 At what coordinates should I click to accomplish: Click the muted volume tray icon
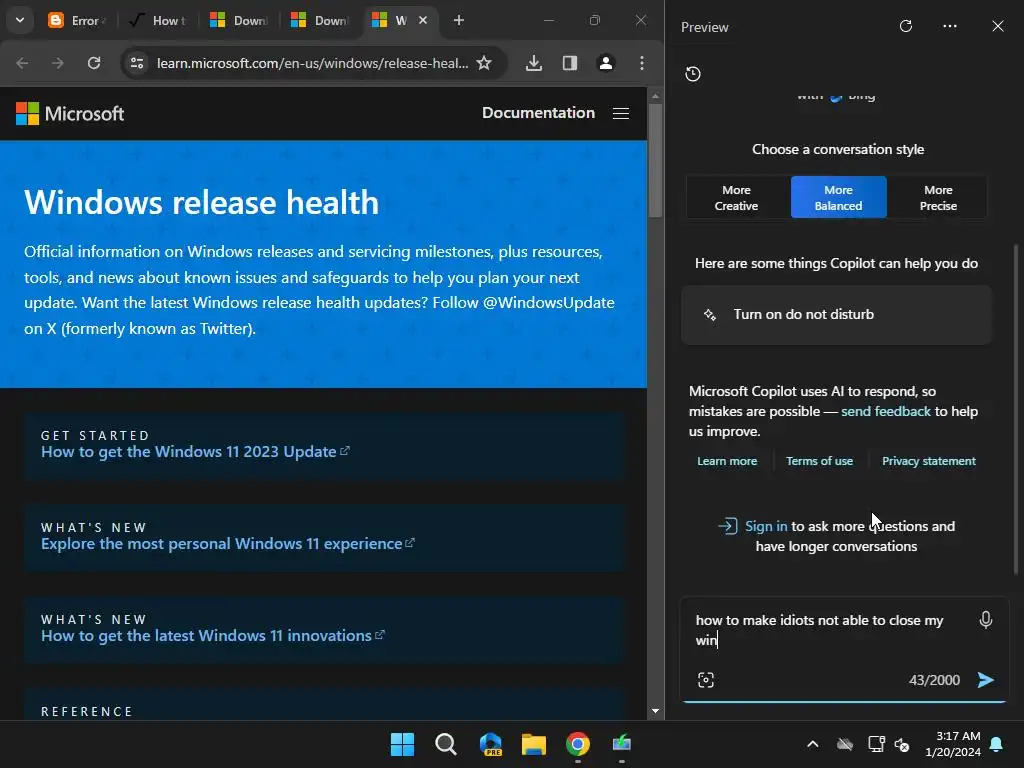[x=903, y=744]
